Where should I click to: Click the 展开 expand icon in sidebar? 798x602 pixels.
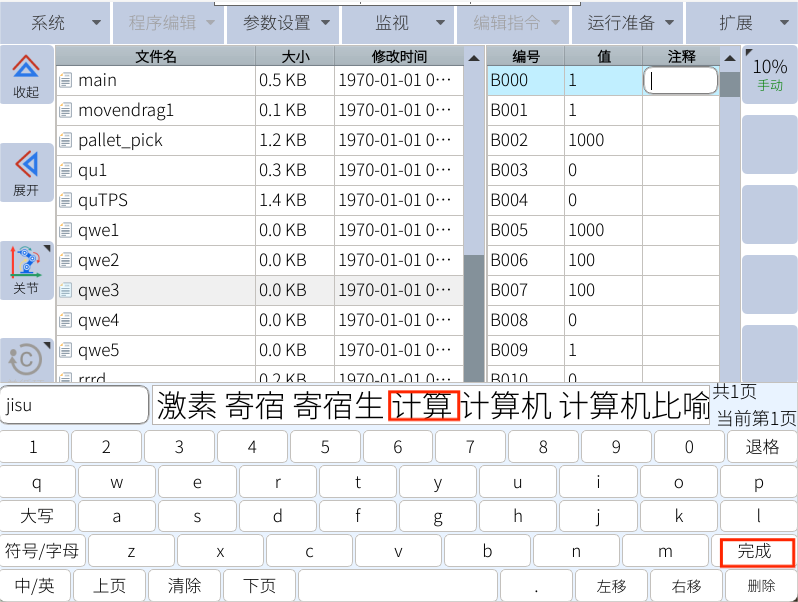click(x=26, y=172)
